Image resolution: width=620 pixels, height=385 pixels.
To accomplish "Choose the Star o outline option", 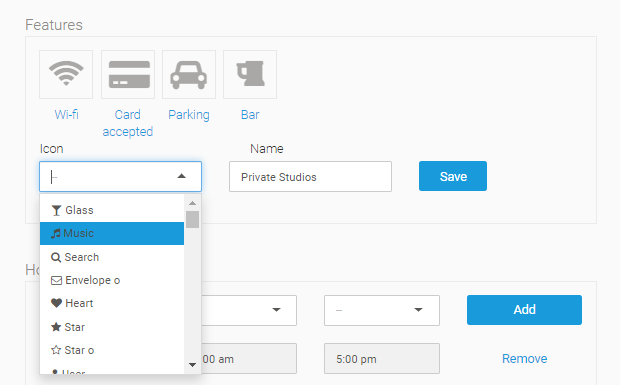I will (x=112, y=350).
